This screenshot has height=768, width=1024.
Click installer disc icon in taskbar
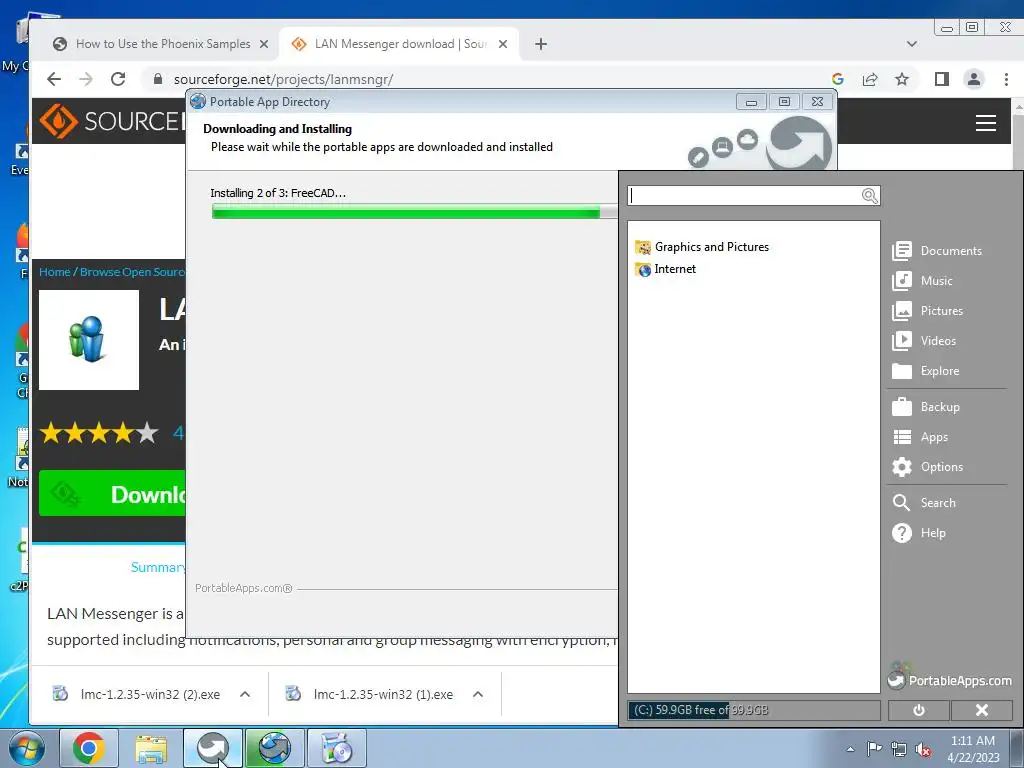(337, 748)
